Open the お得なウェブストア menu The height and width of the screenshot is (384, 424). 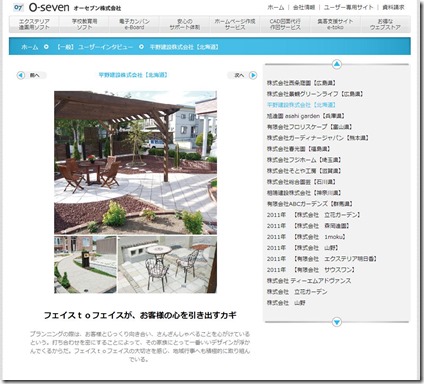tap(385, 24)
